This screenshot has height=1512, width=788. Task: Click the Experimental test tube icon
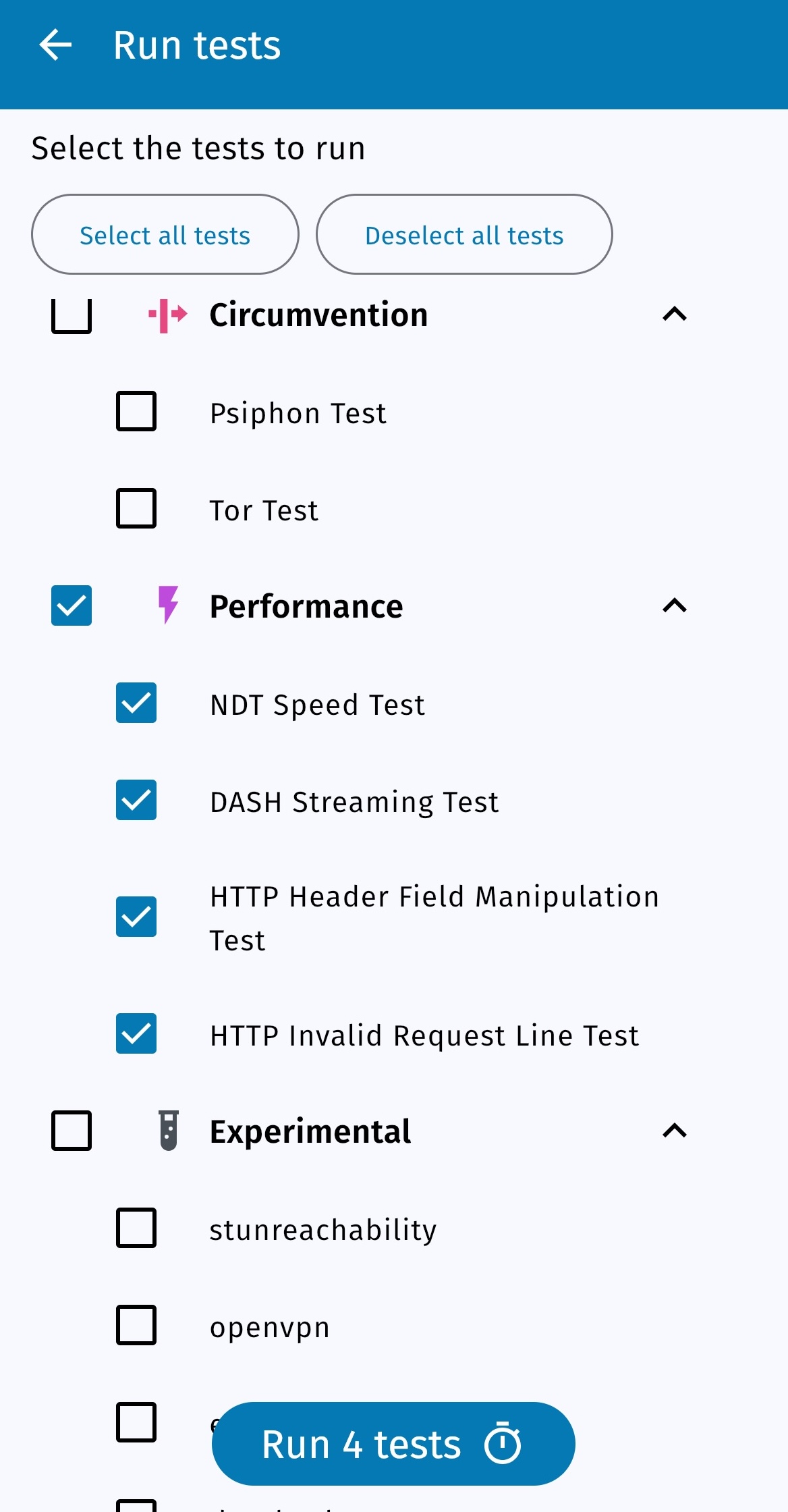pos(169,1131)
